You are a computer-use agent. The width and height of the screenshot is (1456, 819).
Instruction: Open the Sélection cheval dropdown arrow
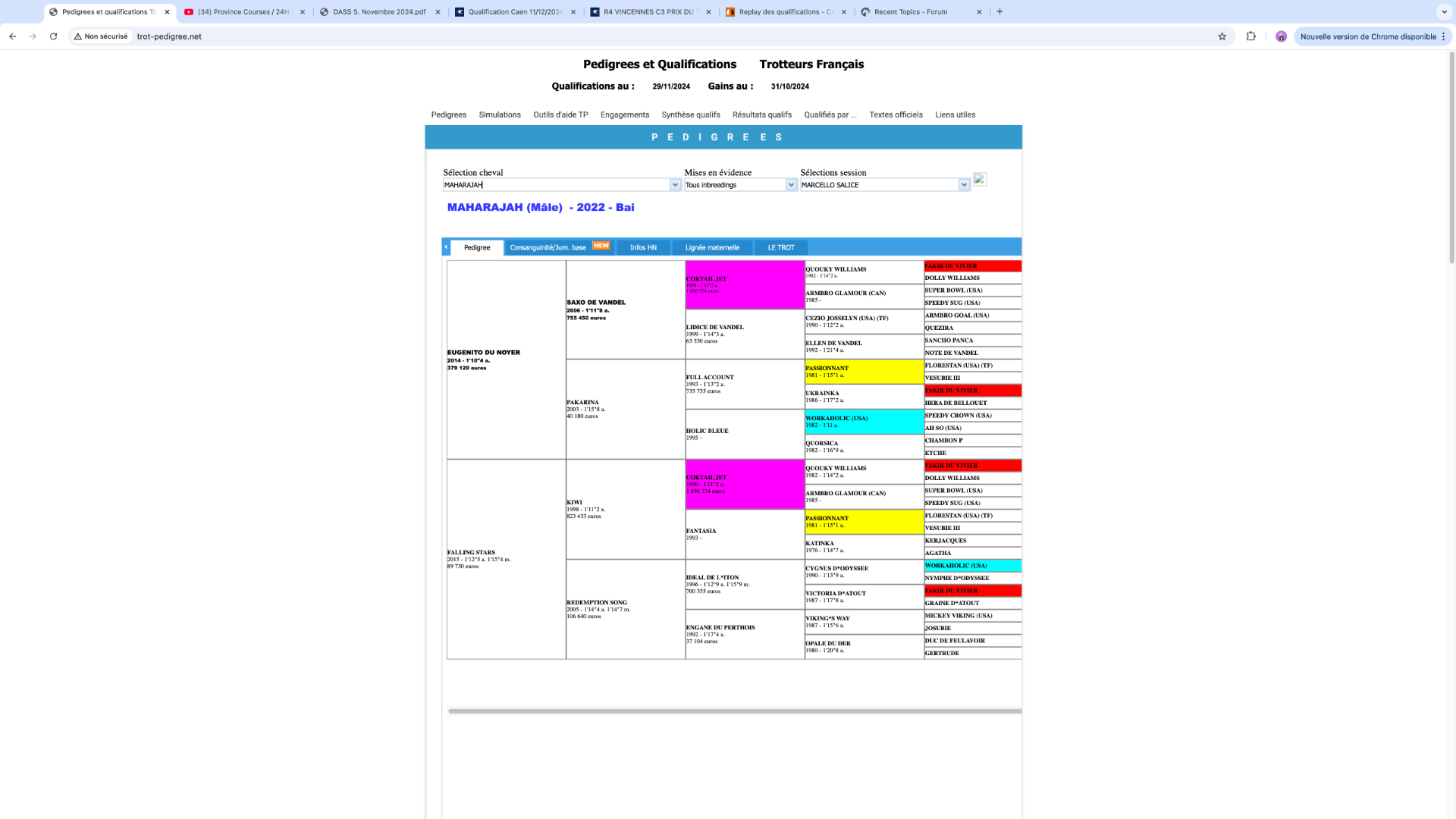(x=675, y=185)
